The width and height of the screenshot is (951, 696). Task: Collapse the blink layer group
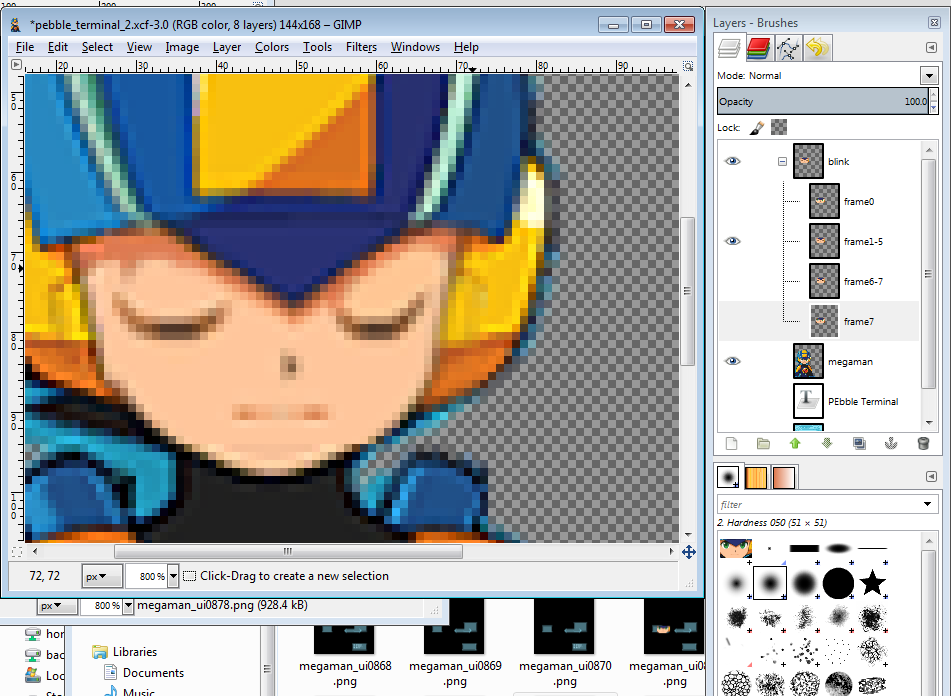click(782, 161)
